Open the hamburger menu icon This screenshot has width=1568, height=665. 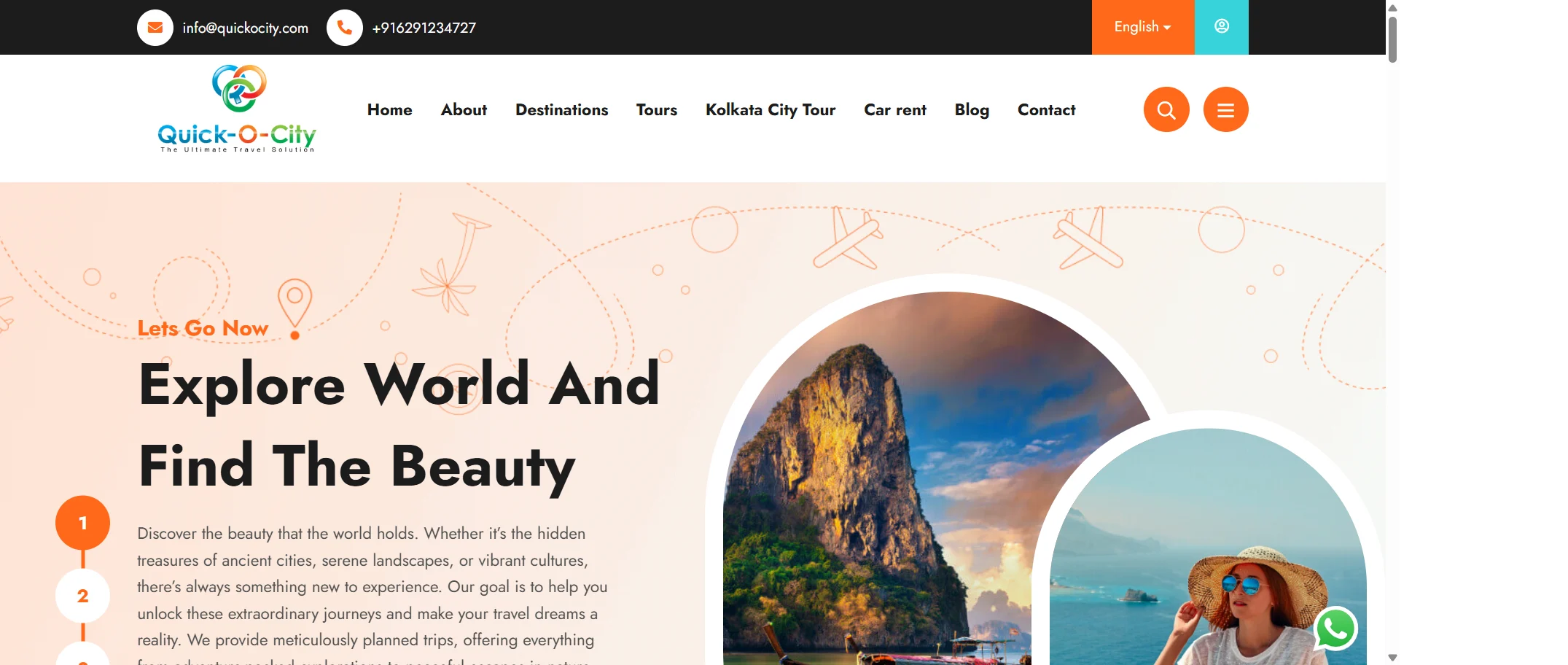(x=1225, y=109)
